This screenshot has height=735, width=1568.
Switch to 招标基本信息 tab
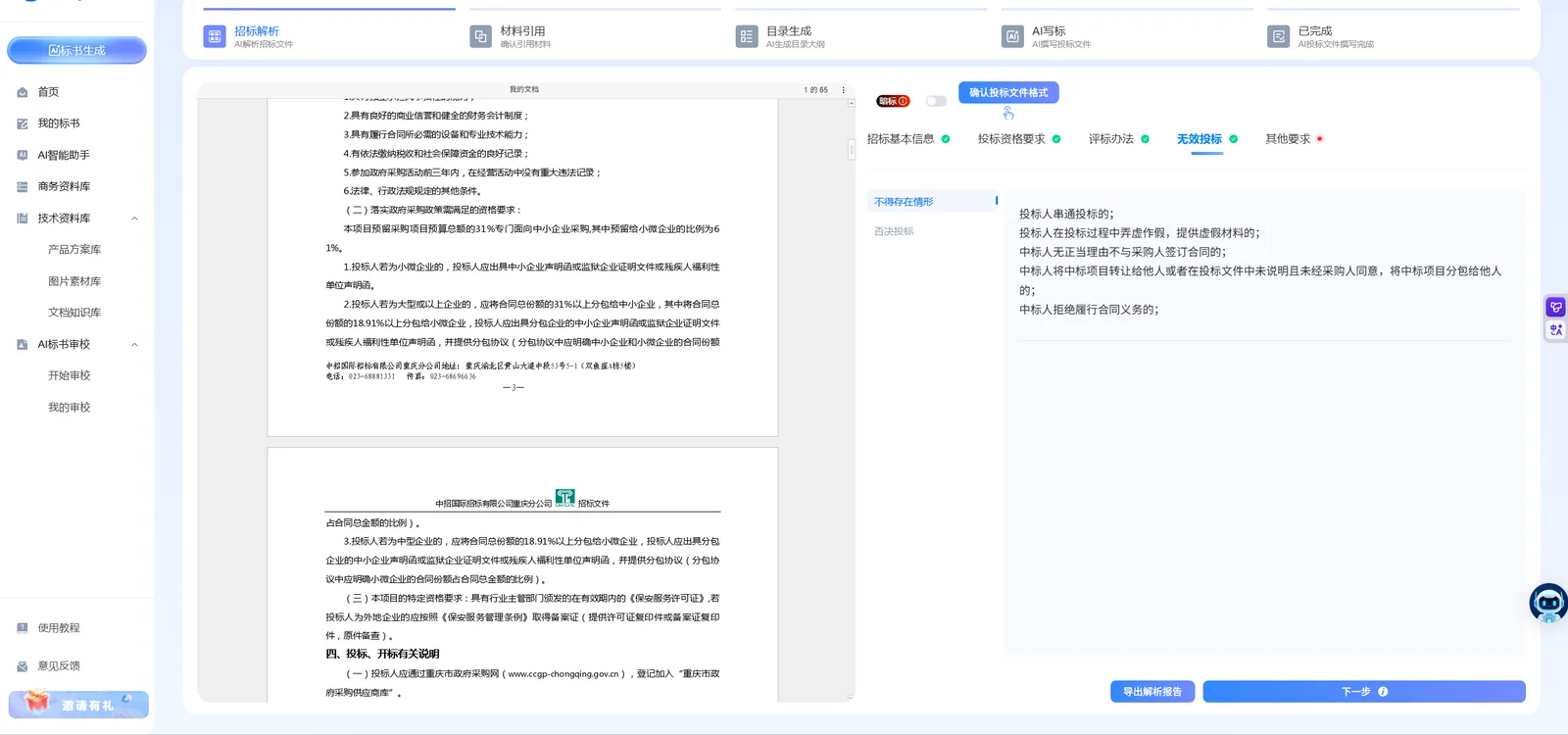901,139
